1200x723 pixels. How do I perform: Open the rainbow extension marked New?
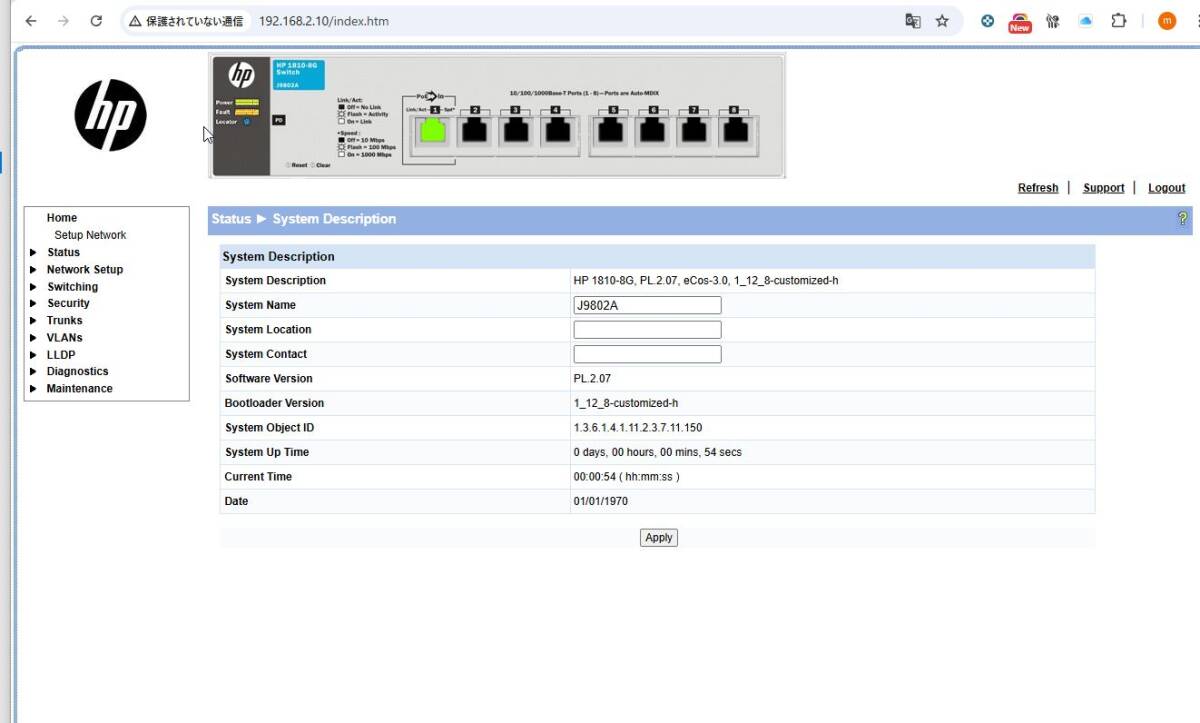[x=1019, y=22]
